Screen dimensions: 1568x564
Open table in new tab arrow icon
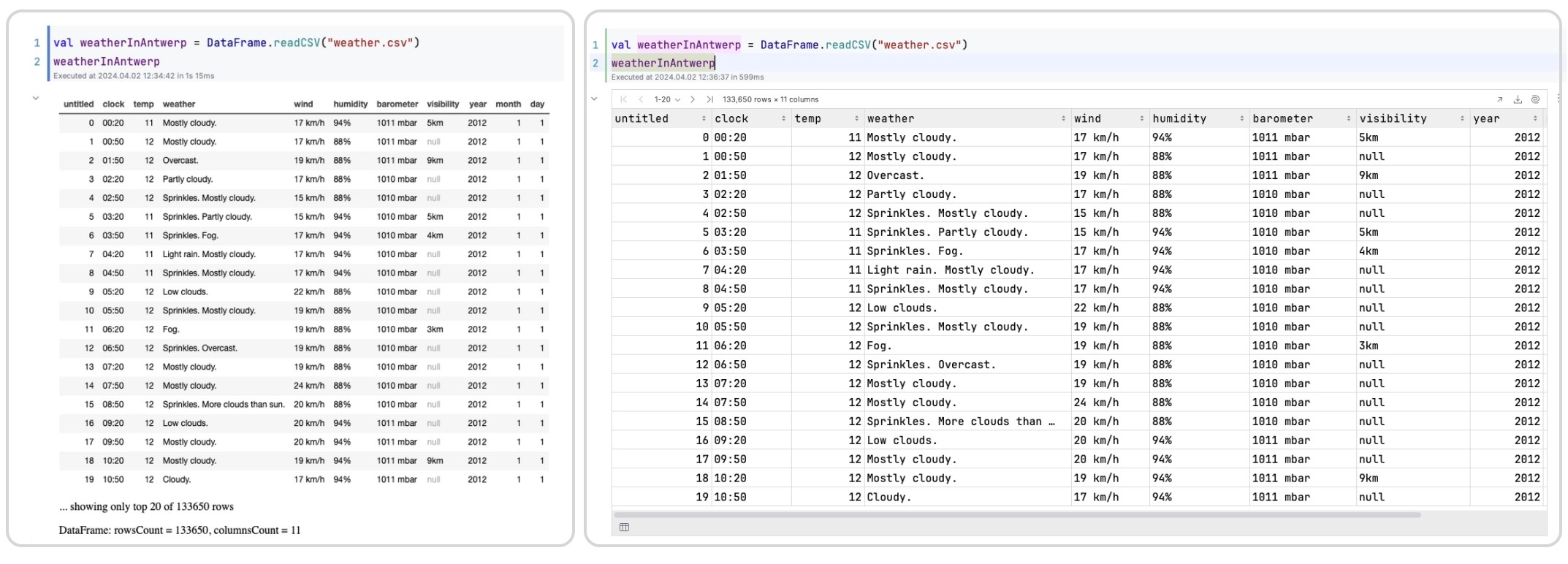coord(1500,99)
